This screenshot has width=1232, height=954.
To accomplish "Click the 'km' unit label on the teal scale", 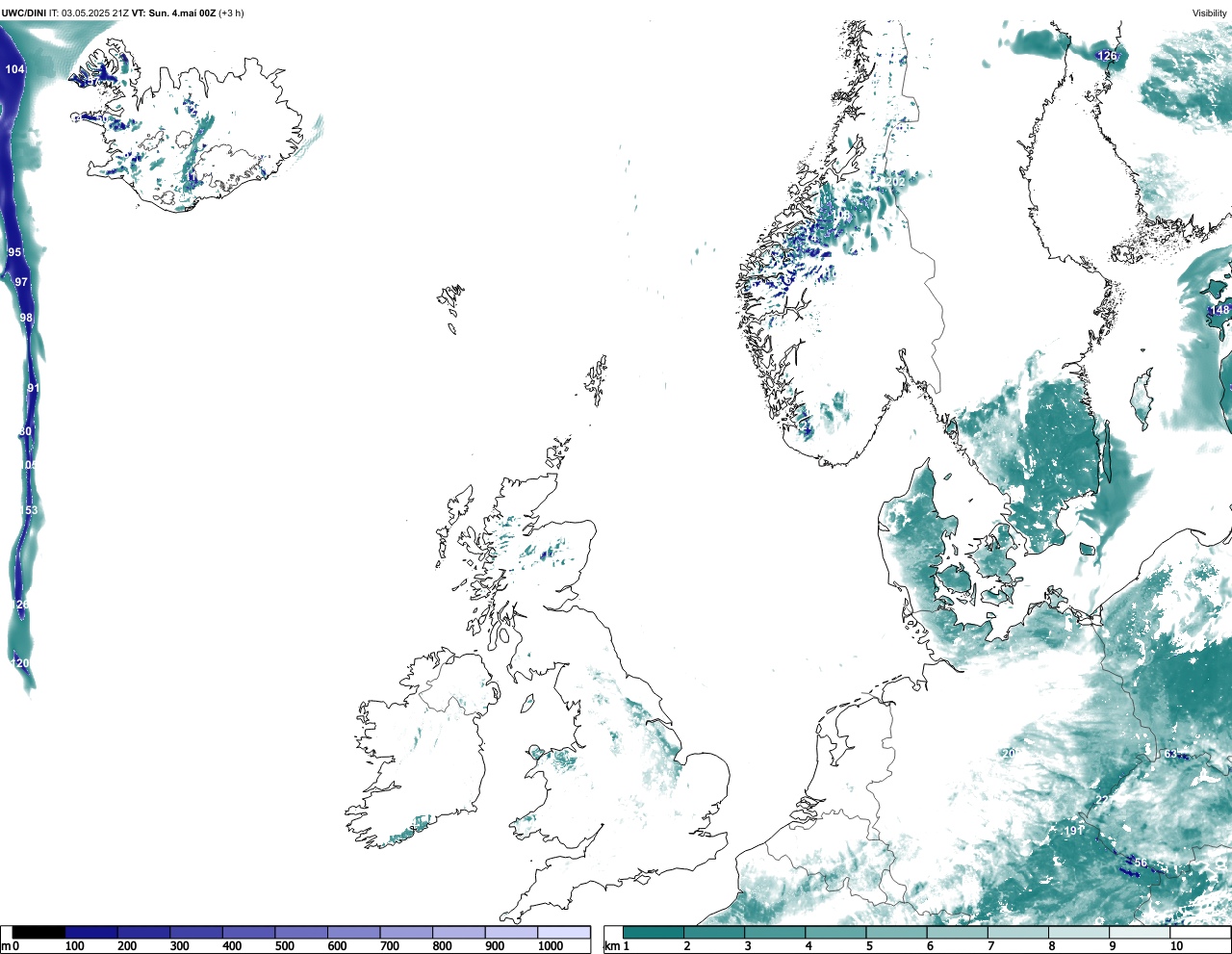I will tap(610, 946).
